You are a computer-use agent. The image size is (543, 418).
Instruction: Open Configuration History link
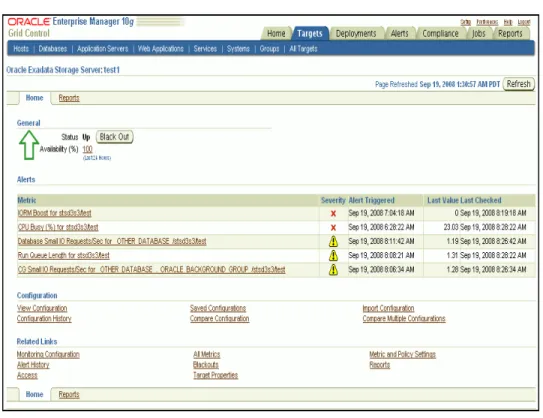tap(44, 319)
